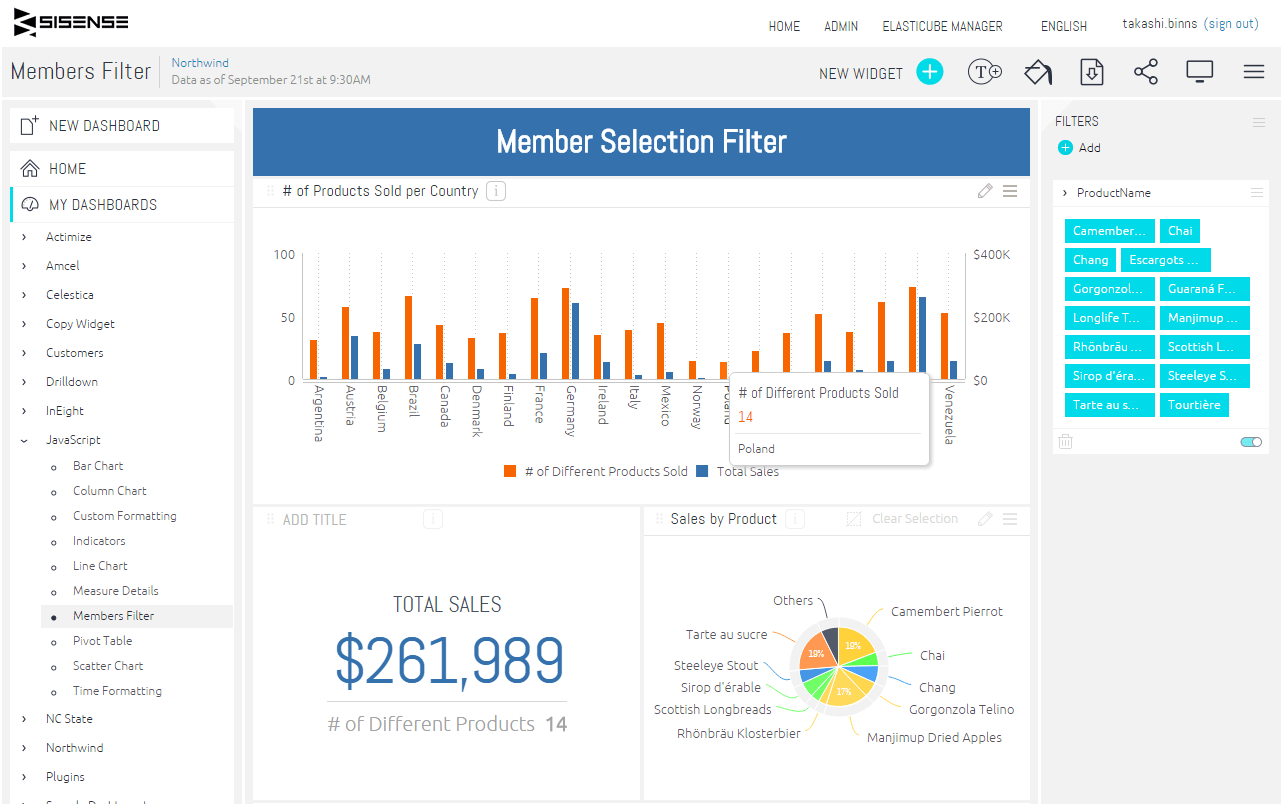The width and height of the screenshot is (1285, 804).
Task: Add a text widget via T+ icon
Action: (985, 72)
